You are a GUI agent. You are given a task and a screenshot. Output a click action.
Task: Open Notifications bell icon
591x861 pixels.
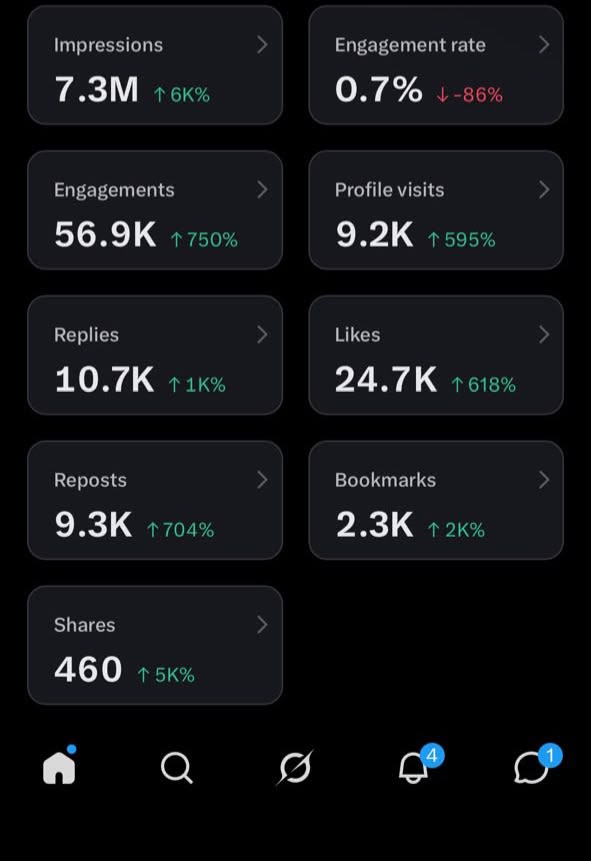(413, 767)
